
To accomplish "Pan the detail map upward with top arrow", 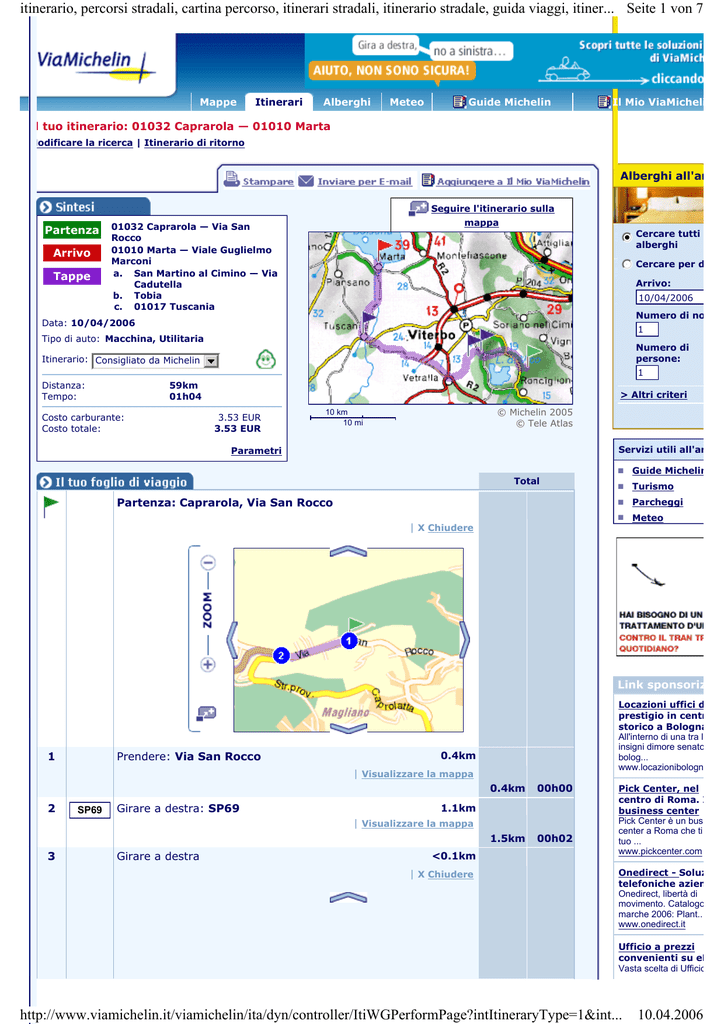I will tap(349, 552).
